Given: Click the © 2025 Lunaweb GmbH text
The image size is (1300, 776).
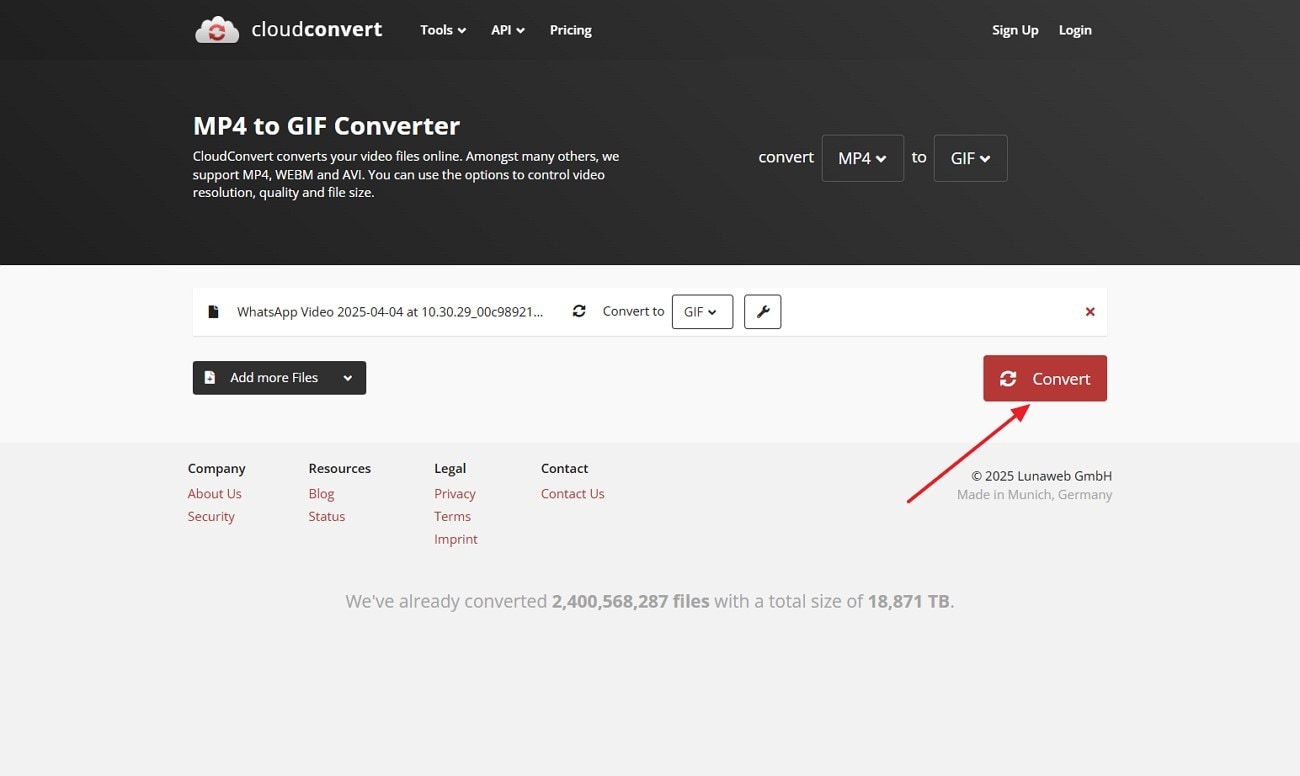Looking at the screenshot, I should 1042,476.
